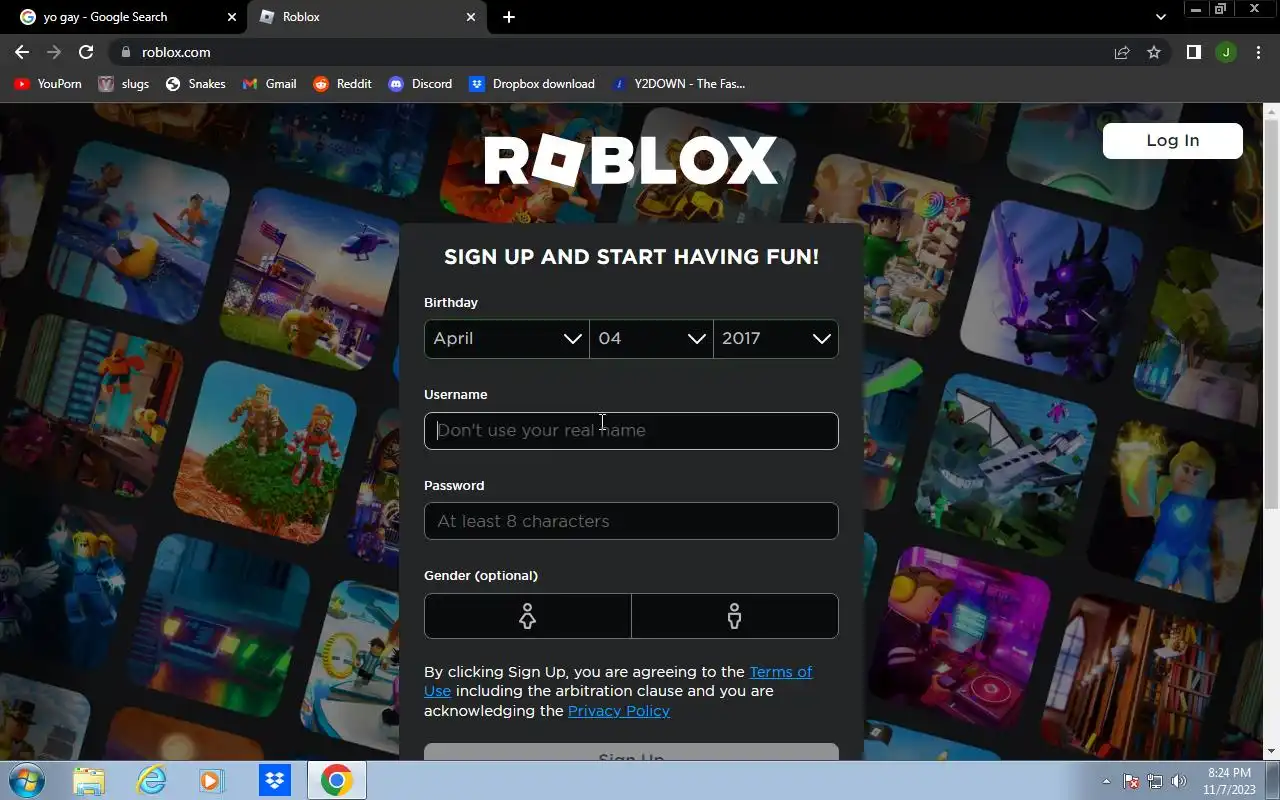
Task: Click the taskbar clock showing 8:24 PM
Action: (x=1229, y=781)
